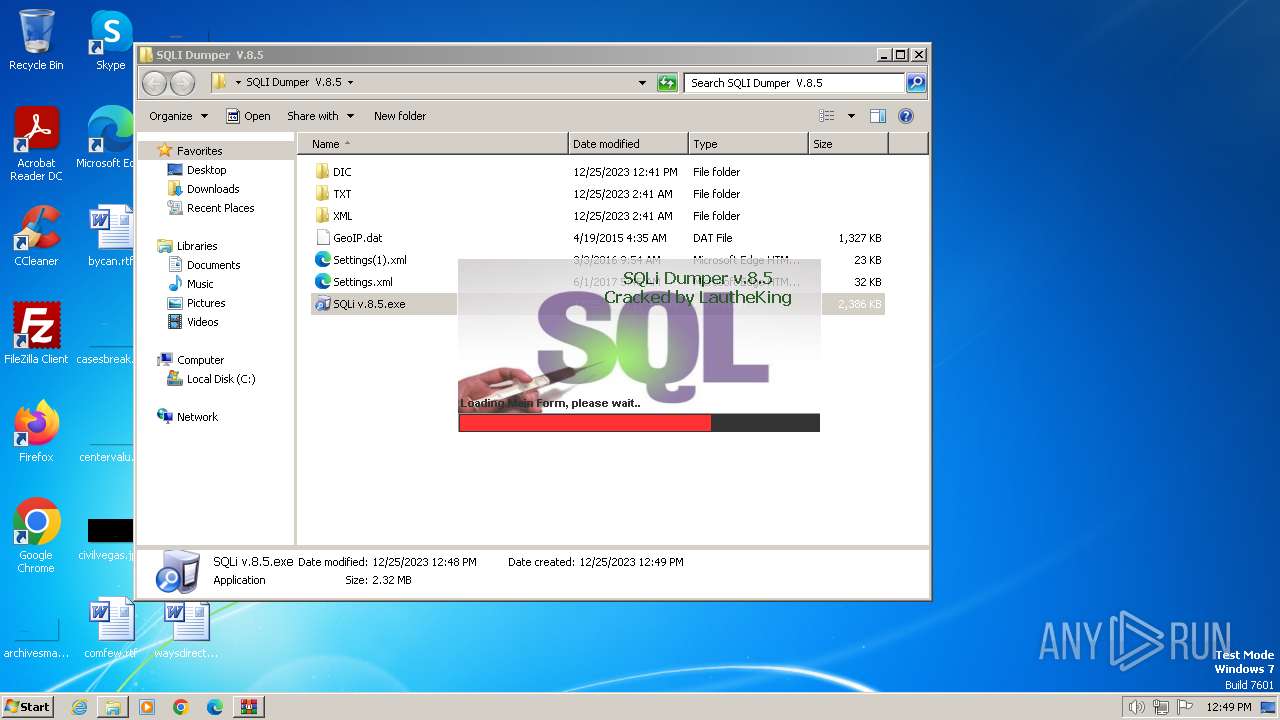The width and height of the screenshot is (1280, 720).
Task: Click the network icon in system tray
Action: [x=1161, y=707]
